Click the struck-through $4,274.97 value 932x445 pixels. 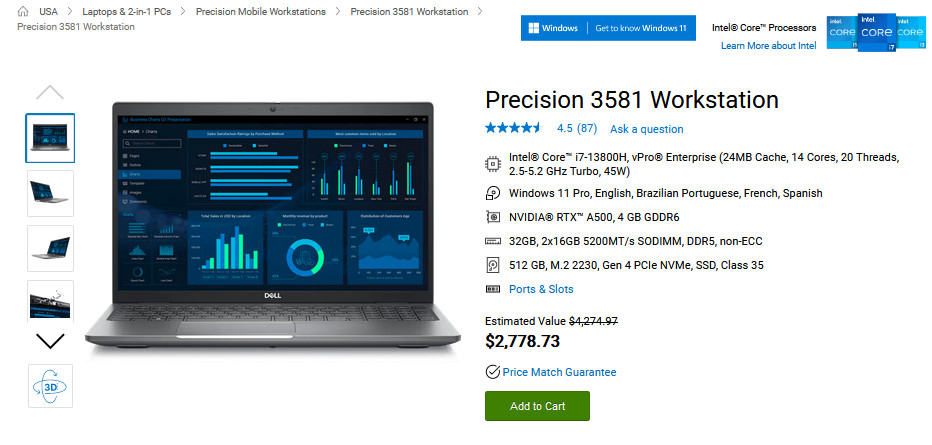[x=593, y=321]
